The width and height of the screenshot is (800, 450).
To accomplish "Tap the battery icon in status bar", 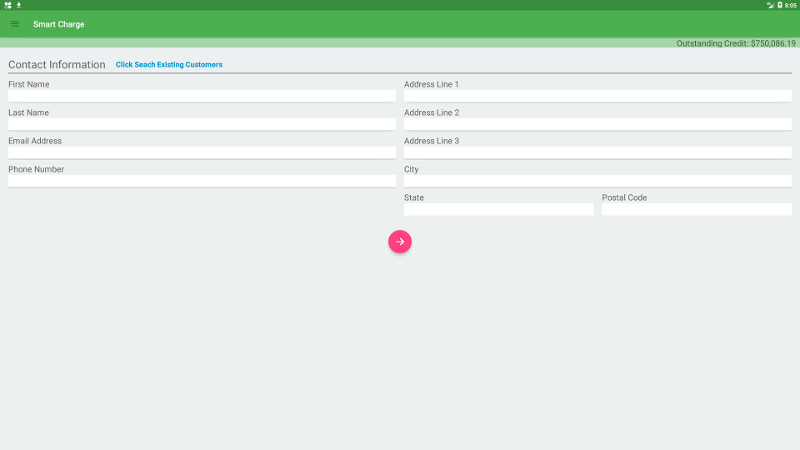I will tap(780, 5).
